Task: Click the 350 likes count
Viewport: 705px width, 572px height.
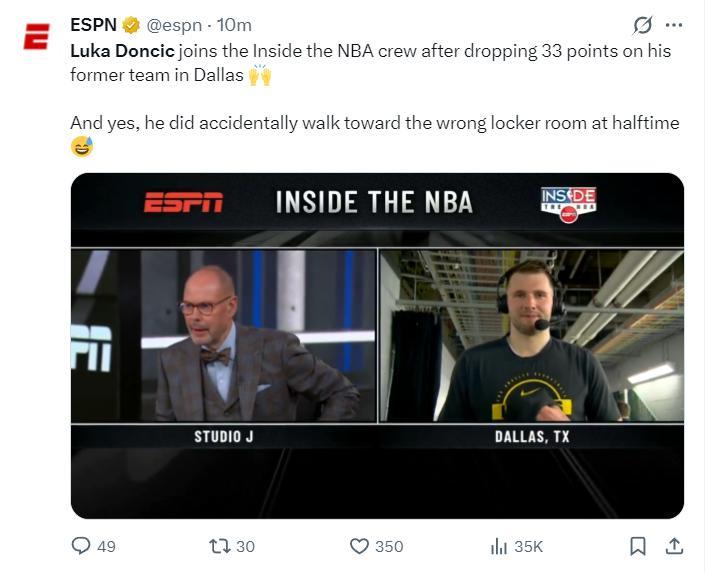Action: point(389,546)
